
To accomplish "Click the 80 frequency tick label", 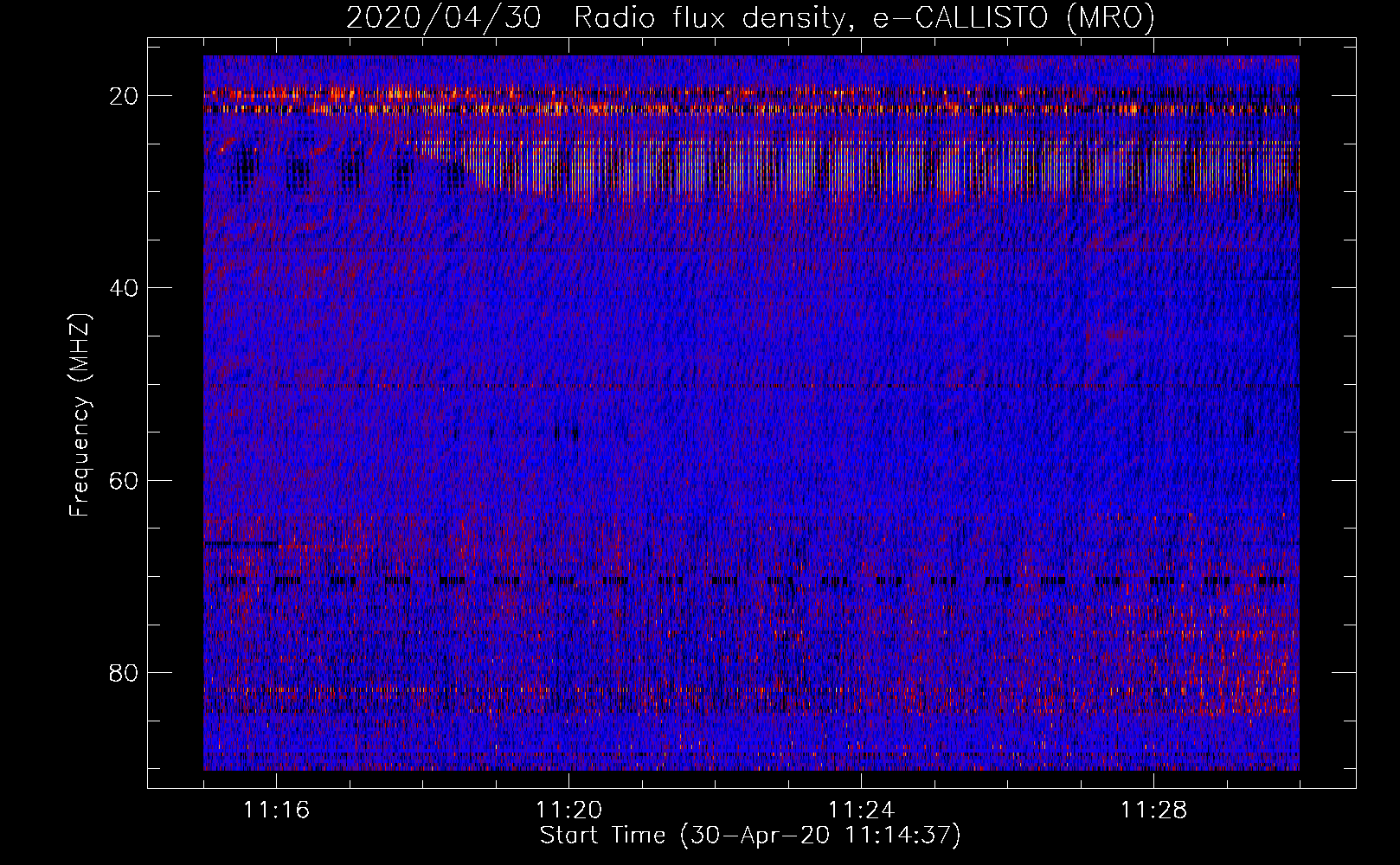I will tap(125, 673).
